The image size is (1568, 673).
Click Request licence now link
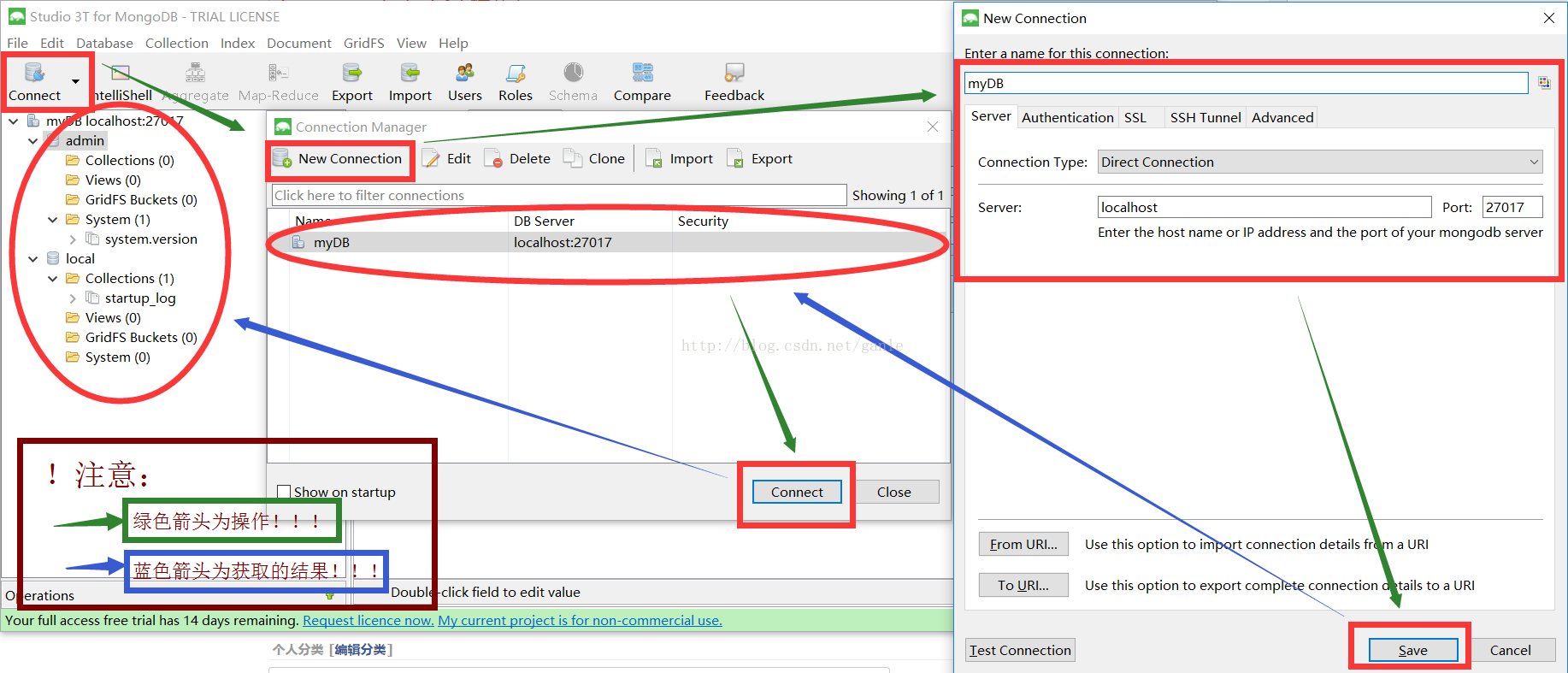[368, 621]
